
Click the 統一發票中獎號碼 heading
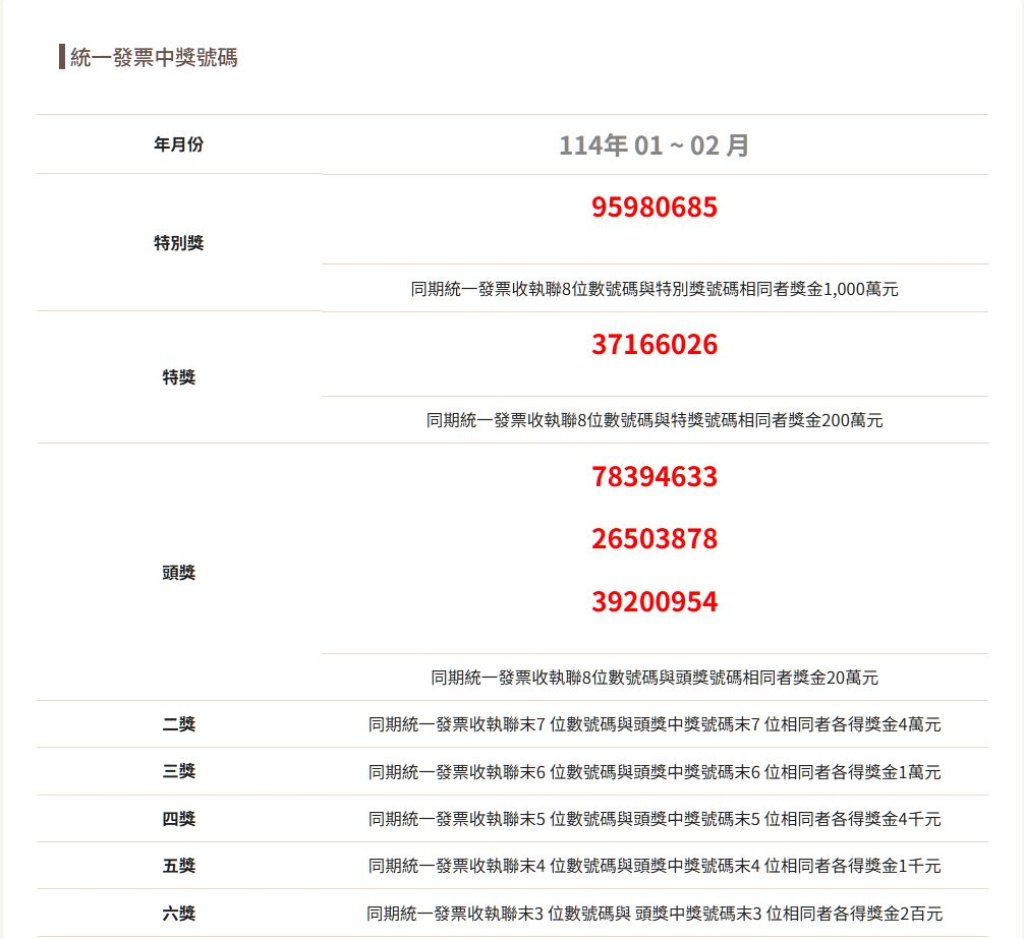point(153,57)
